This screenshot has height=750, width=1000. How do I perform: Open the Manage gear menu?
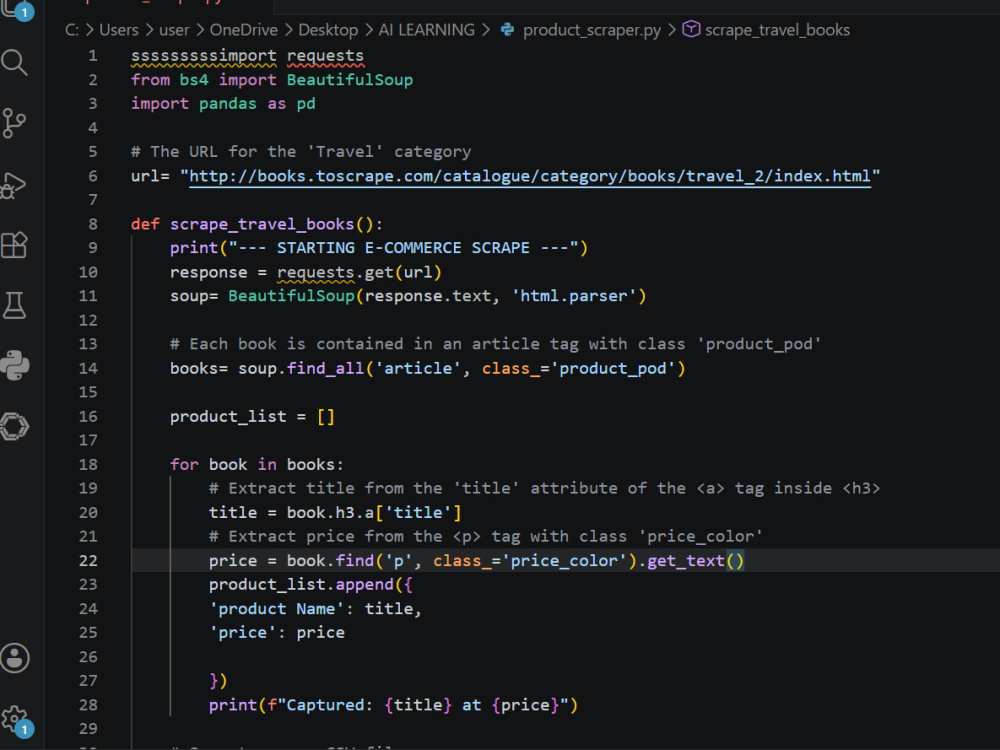coord(15,719)
